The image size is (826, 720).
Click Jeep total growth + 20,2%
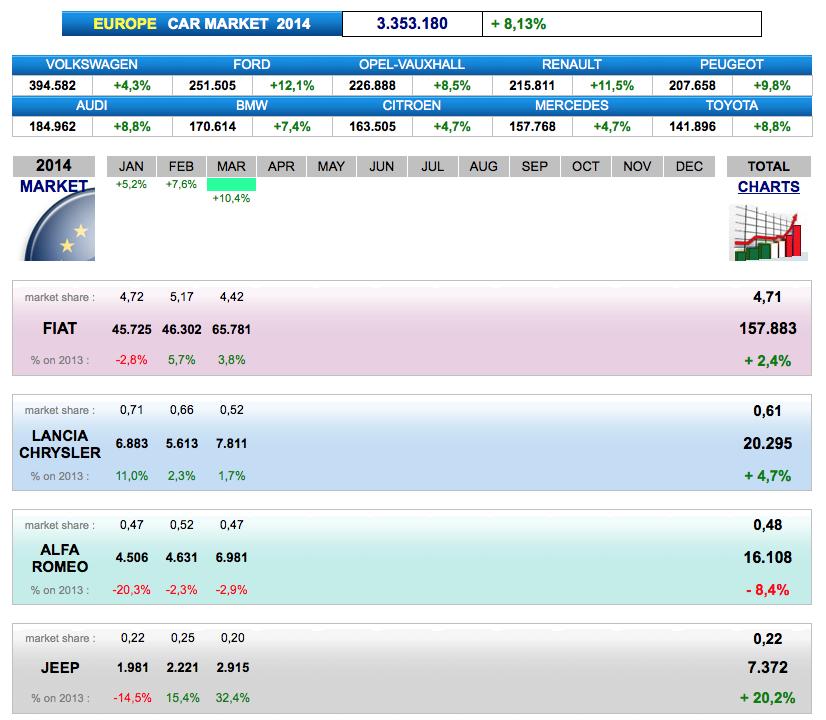(768, 698)
